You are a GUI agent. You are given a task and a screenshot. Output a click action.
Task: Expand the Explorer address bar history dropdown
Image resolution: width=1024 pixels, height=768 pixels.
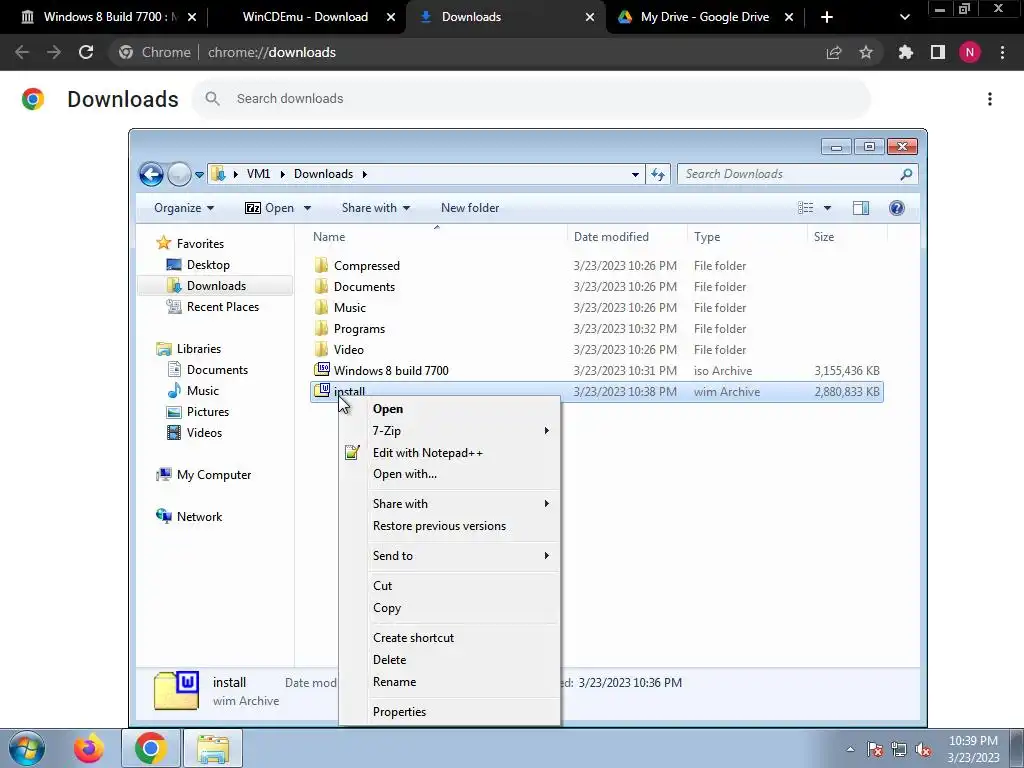tap(635, 174)
